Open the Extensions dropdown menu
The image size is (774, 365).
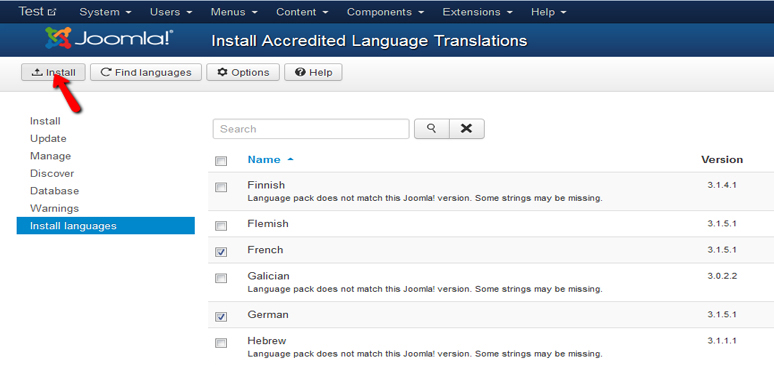(477, 12)
